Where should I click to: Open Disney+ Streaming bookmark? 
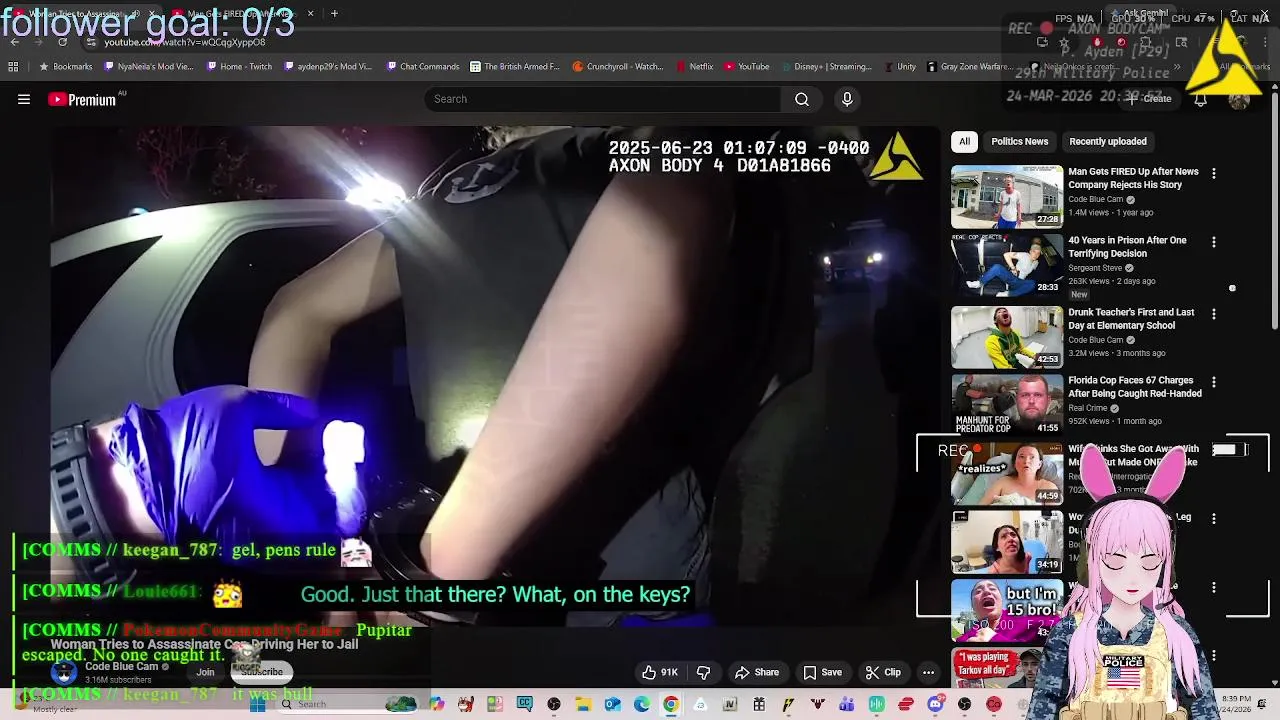click(x=826, y=67)
